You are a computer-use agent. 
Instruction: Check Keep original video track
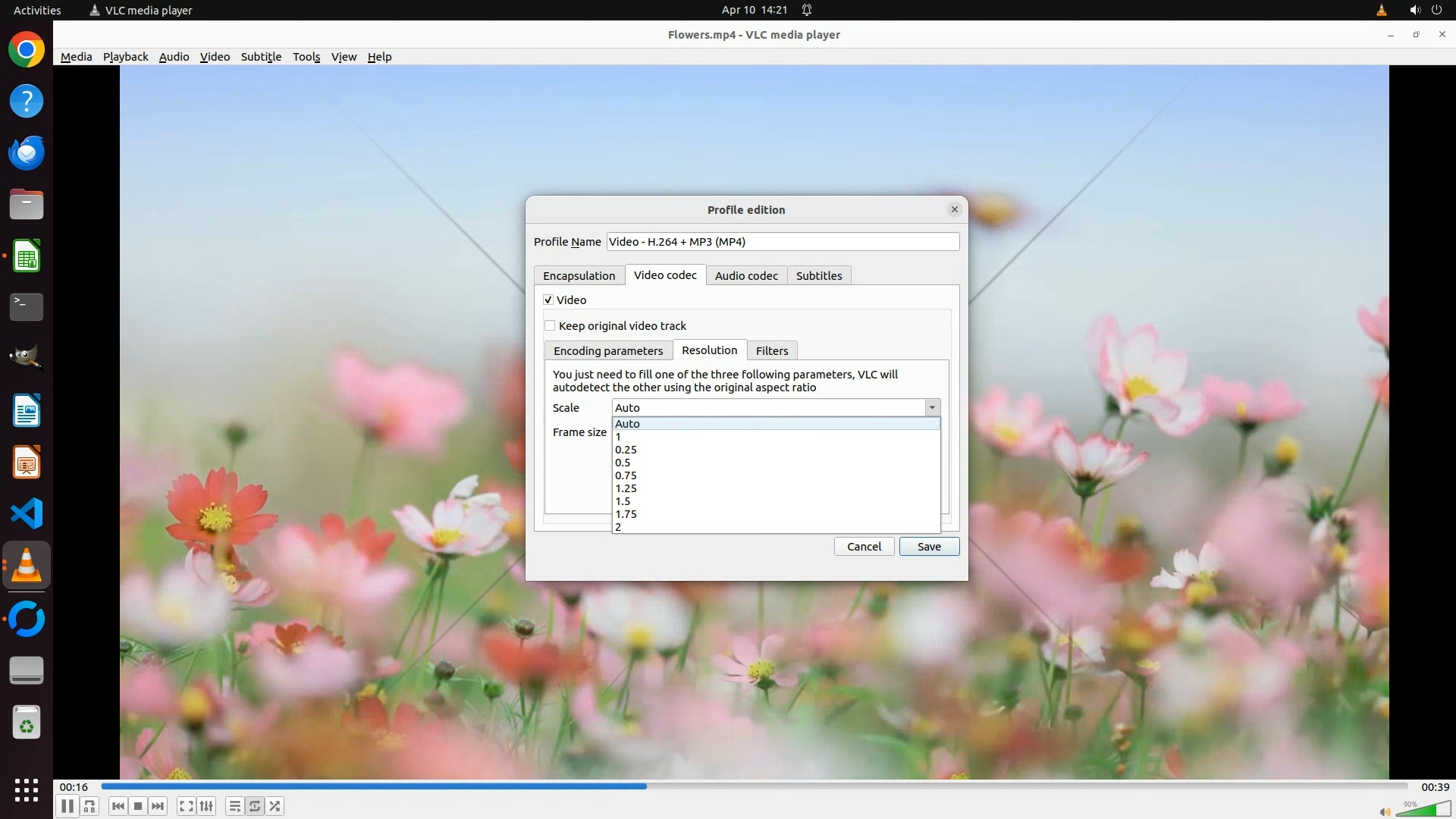[x=550, y=326]
